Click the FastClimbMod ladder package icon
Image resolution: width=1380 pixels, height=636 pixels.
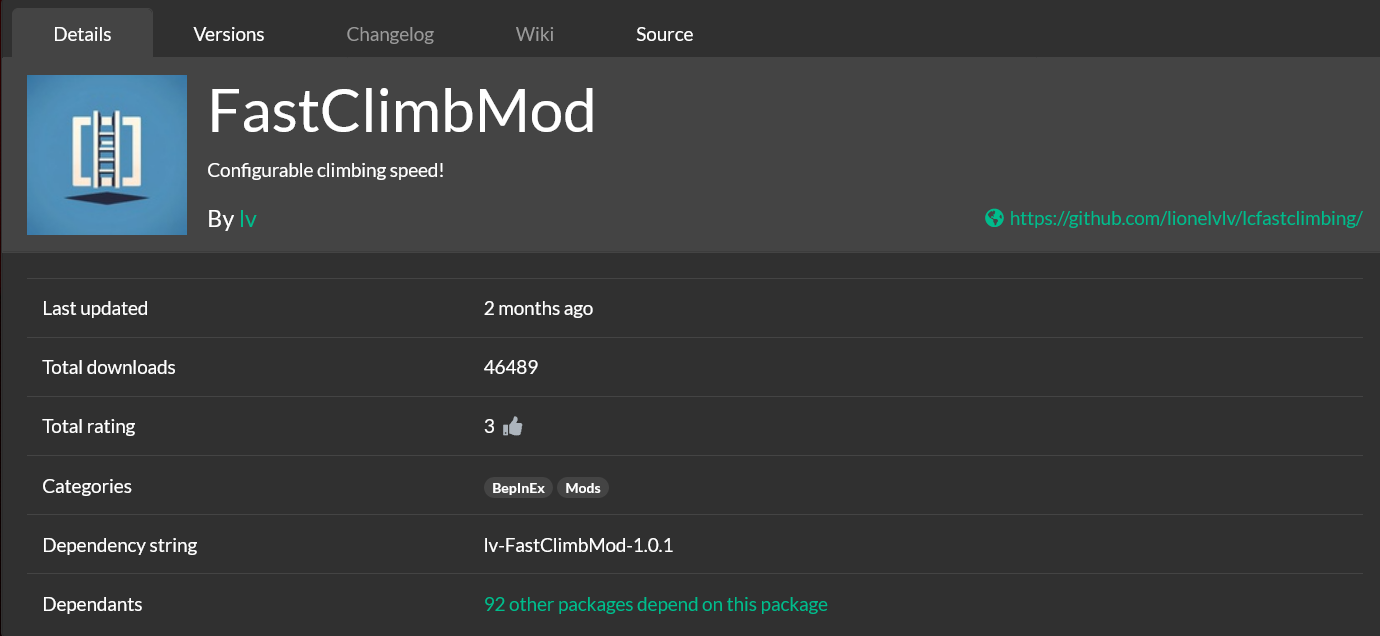pos(107,155)
